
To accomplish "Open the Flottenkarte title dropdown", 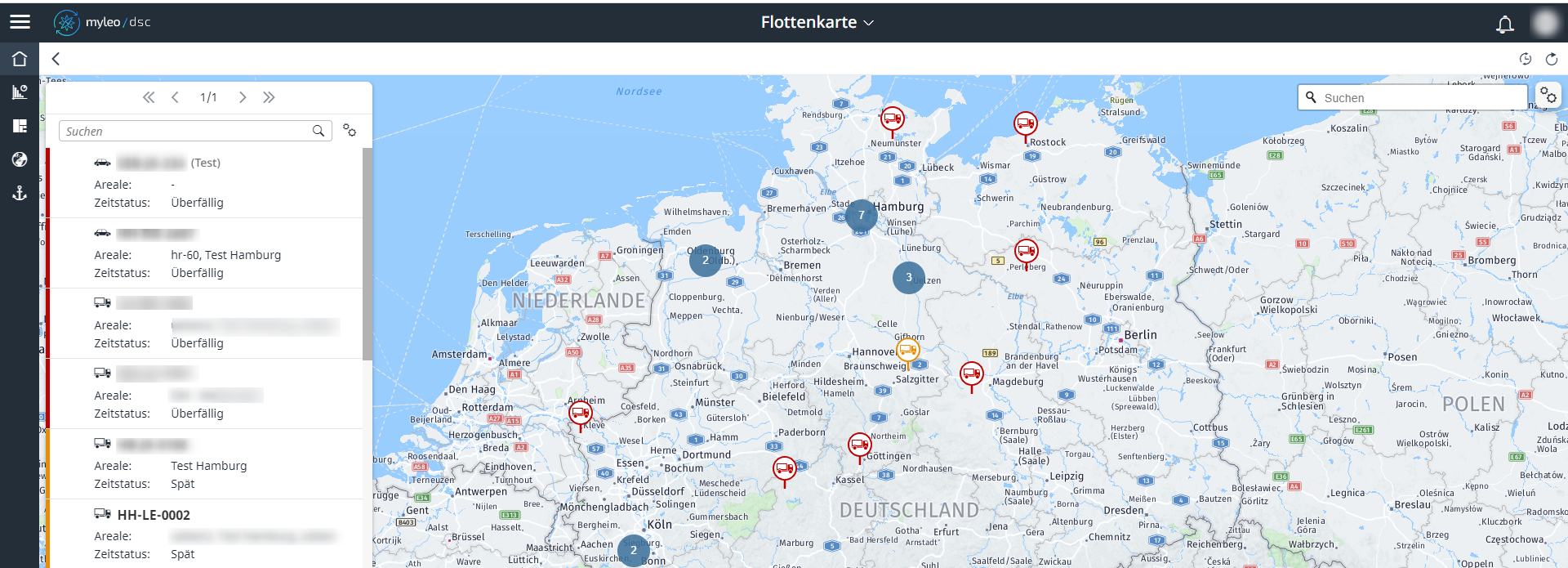I will pyautogui.click(x=817, y=22).
